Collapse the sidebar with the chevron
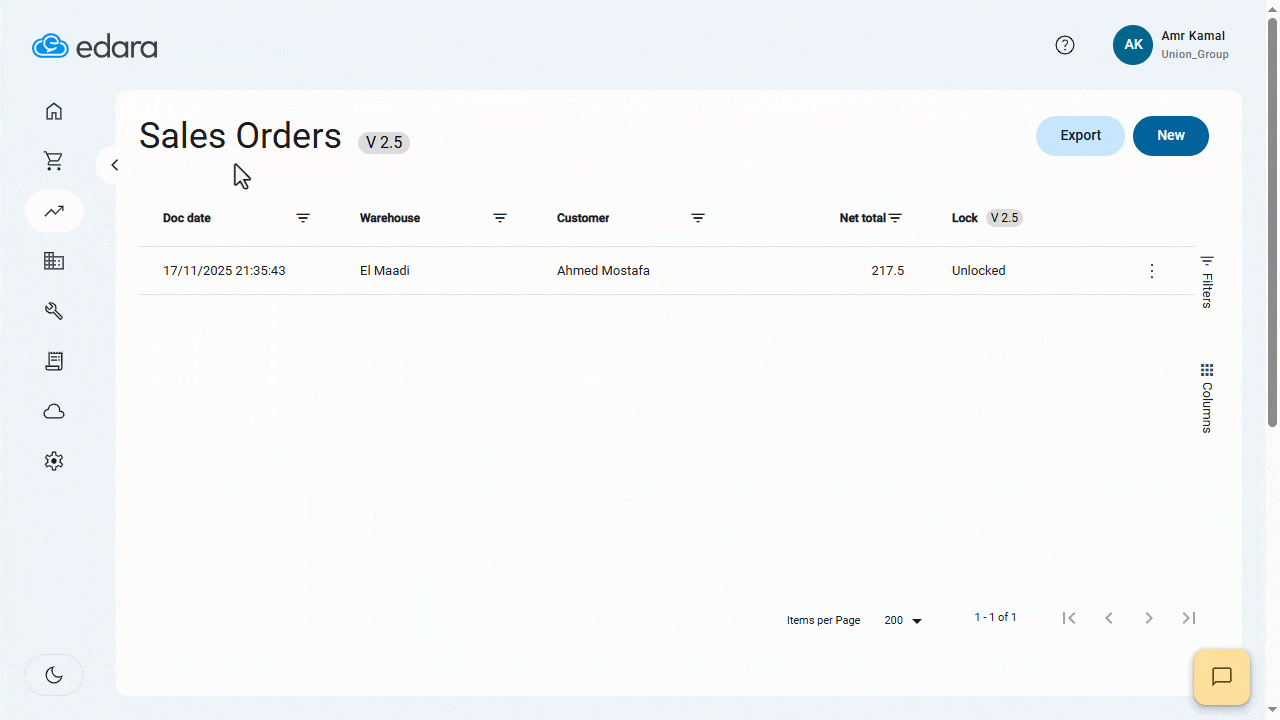Screen dimensions: 1280x720 (x=115, y=165)
